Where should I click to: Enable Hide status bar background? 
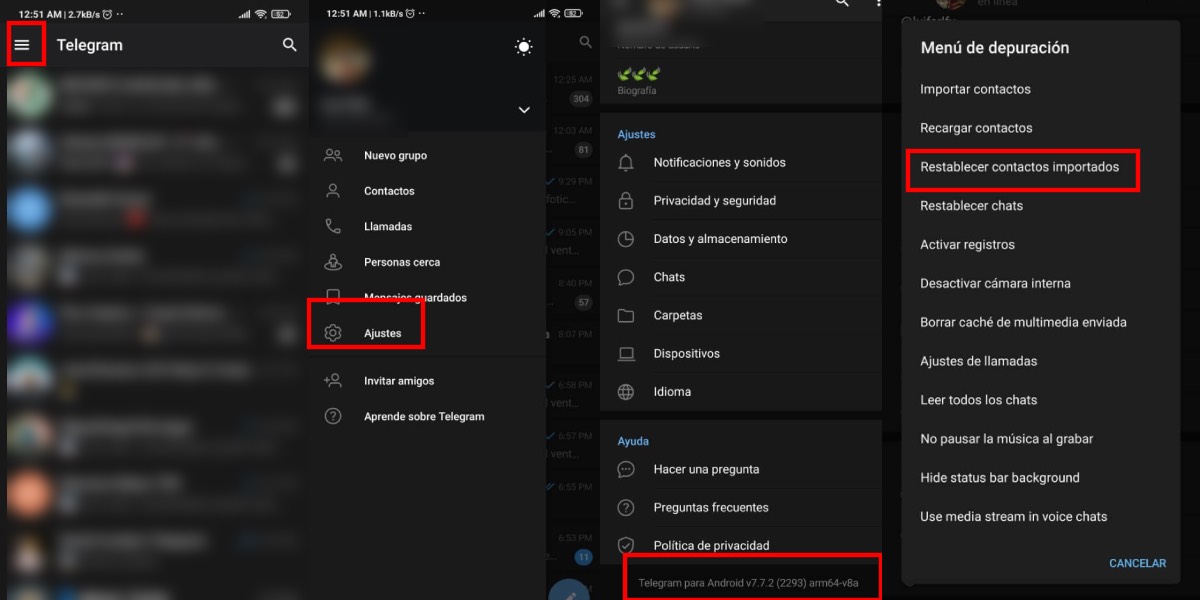[x=999, y=477]
